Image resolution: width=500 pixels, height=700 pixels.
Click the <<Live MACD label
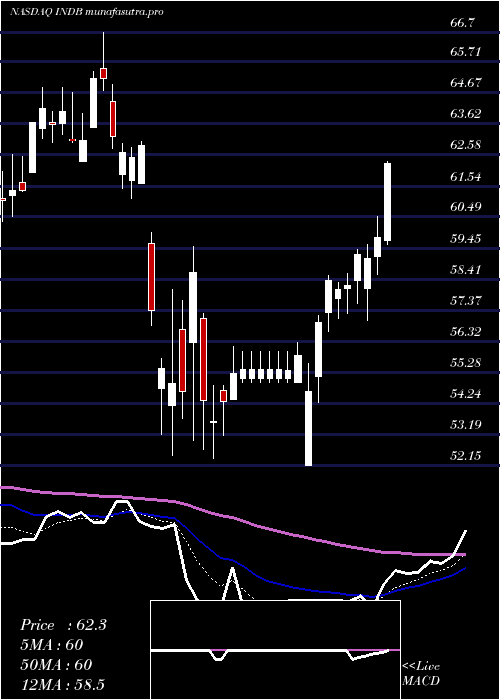point(421,674)
